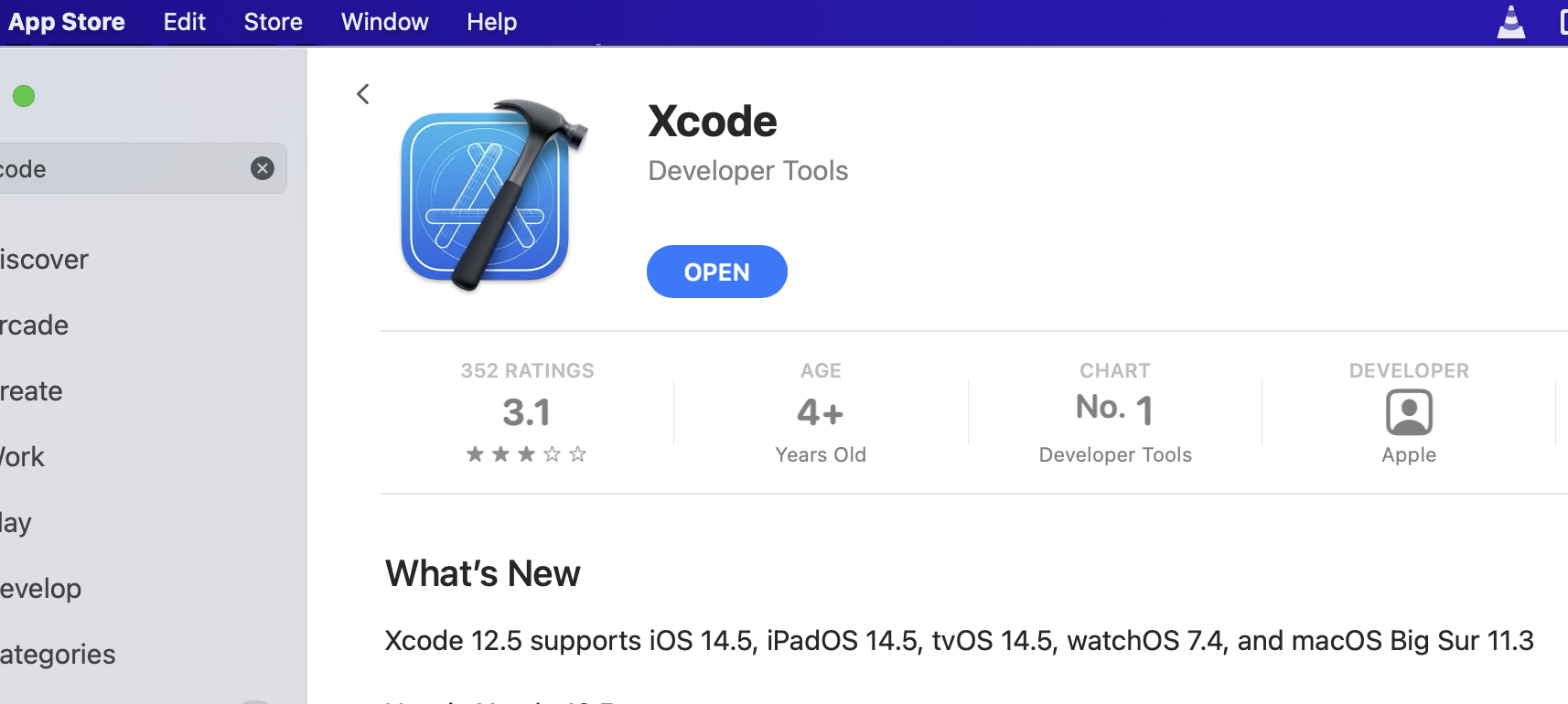Open the Window menu
Screen dimensions: 1568x704
(384, 22)
